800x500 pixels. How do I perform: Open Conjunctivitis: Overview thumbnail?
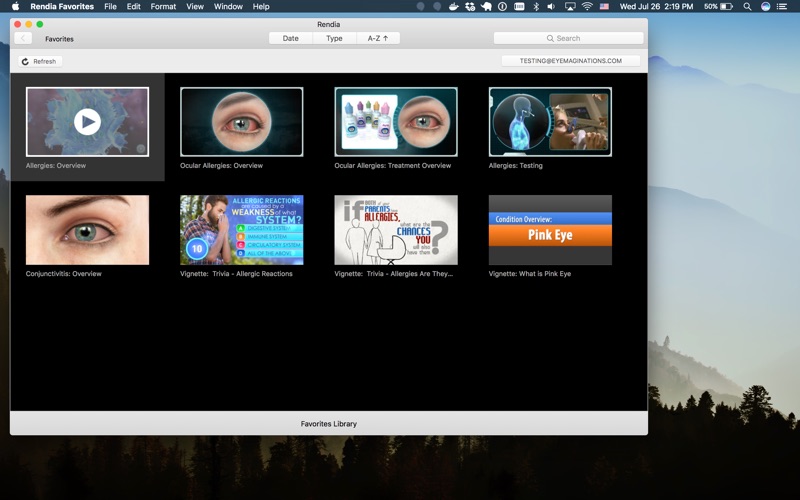(87, 230)
